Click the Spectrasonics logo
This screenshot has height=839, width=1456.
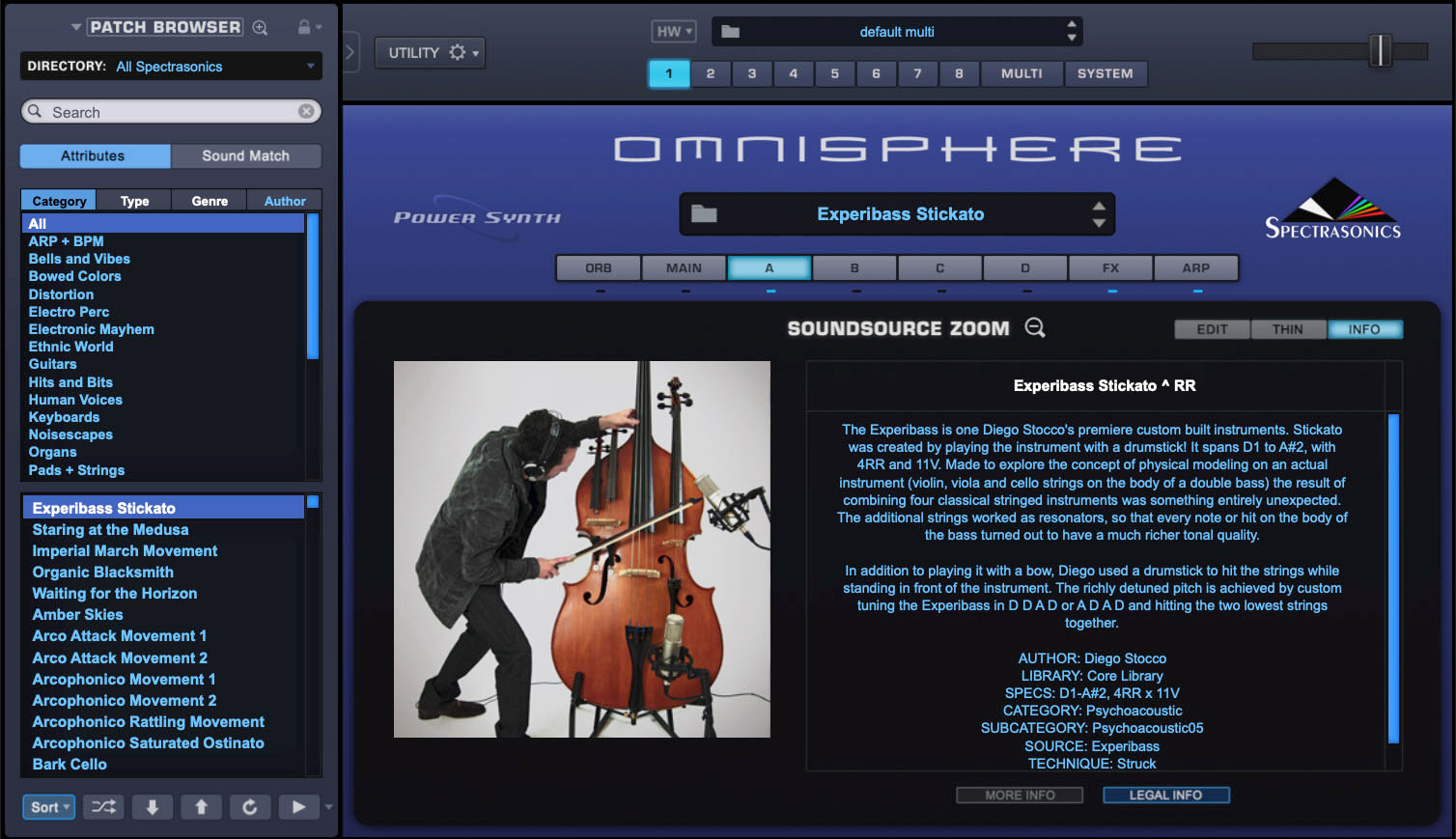click(1332, 209)
